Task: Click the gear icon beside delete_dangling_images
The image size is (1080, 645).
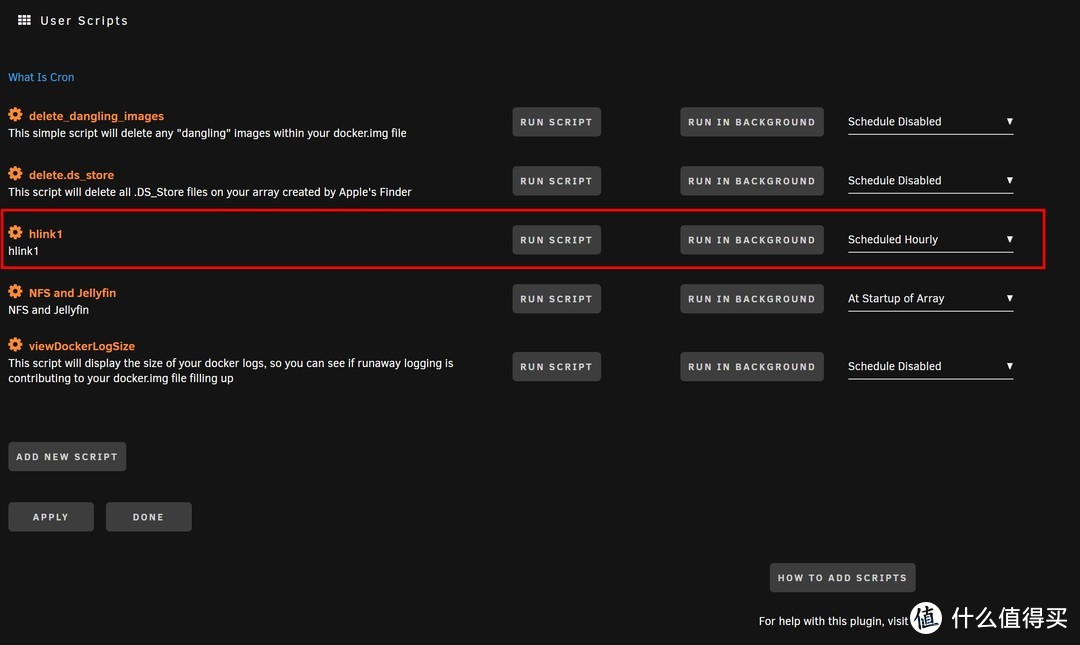Action: (15, 115)
